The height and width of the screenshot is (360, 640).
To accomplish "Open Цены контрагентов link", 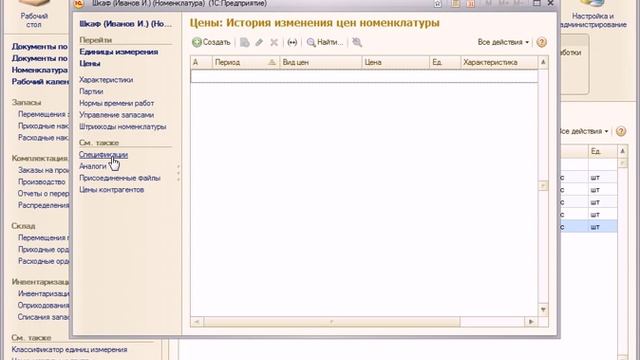I will point(112,190).
